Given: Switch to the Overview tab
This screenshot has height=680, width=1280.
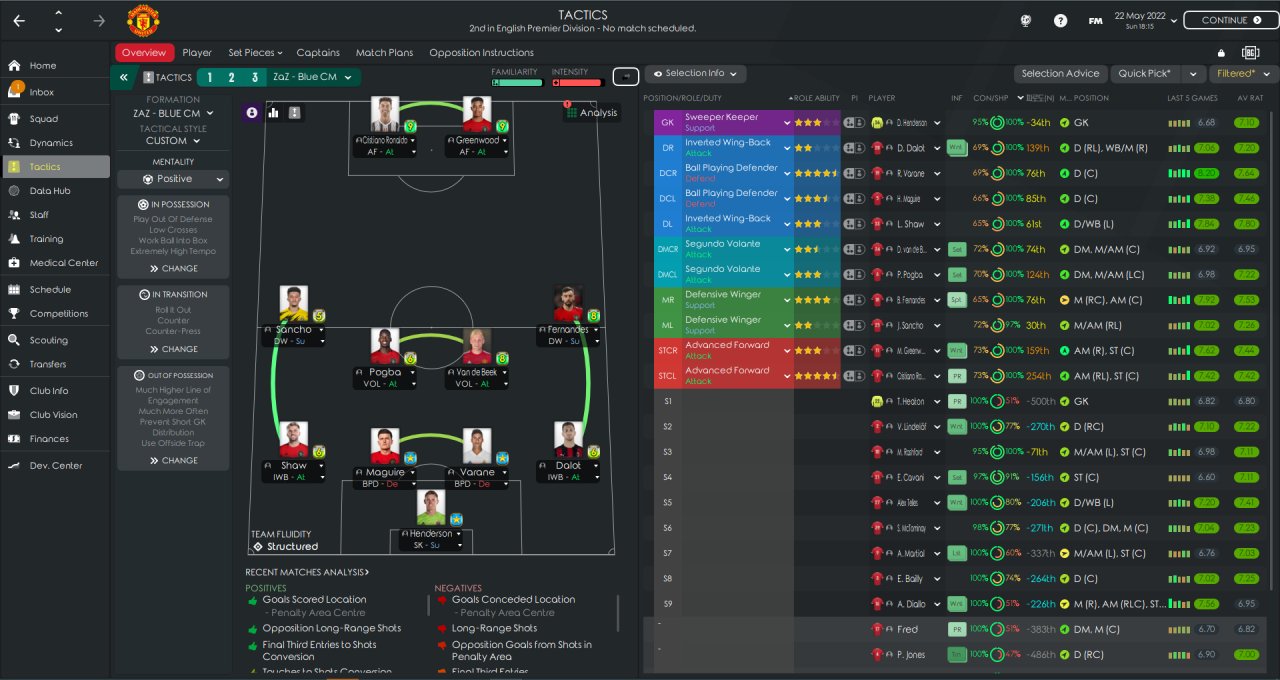Looking at the screenshot, I should point(144,53).
